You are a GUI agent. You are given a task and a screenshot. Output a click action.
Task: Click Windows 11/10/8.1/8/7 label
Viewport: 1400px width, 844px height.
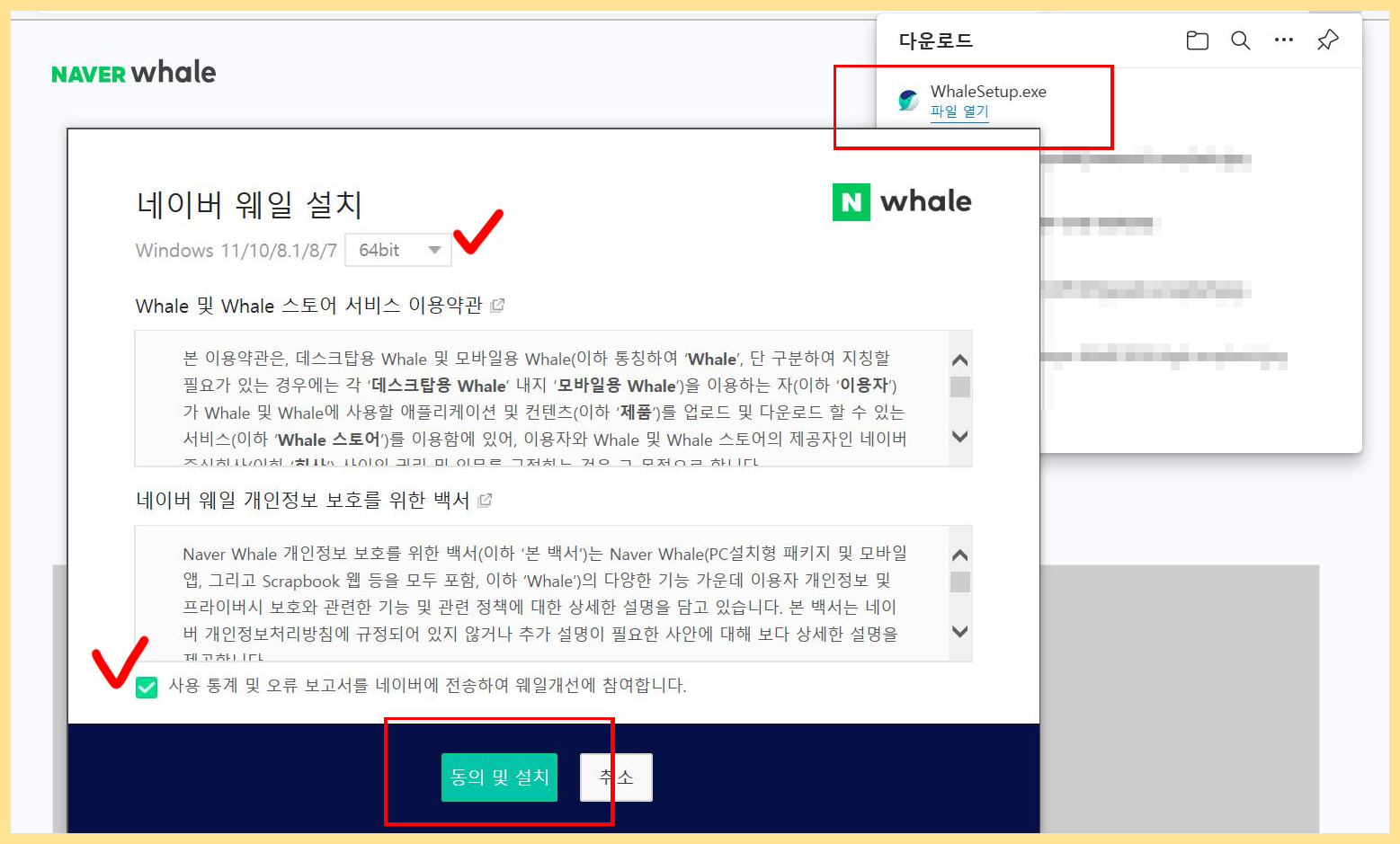click(236, 251)
